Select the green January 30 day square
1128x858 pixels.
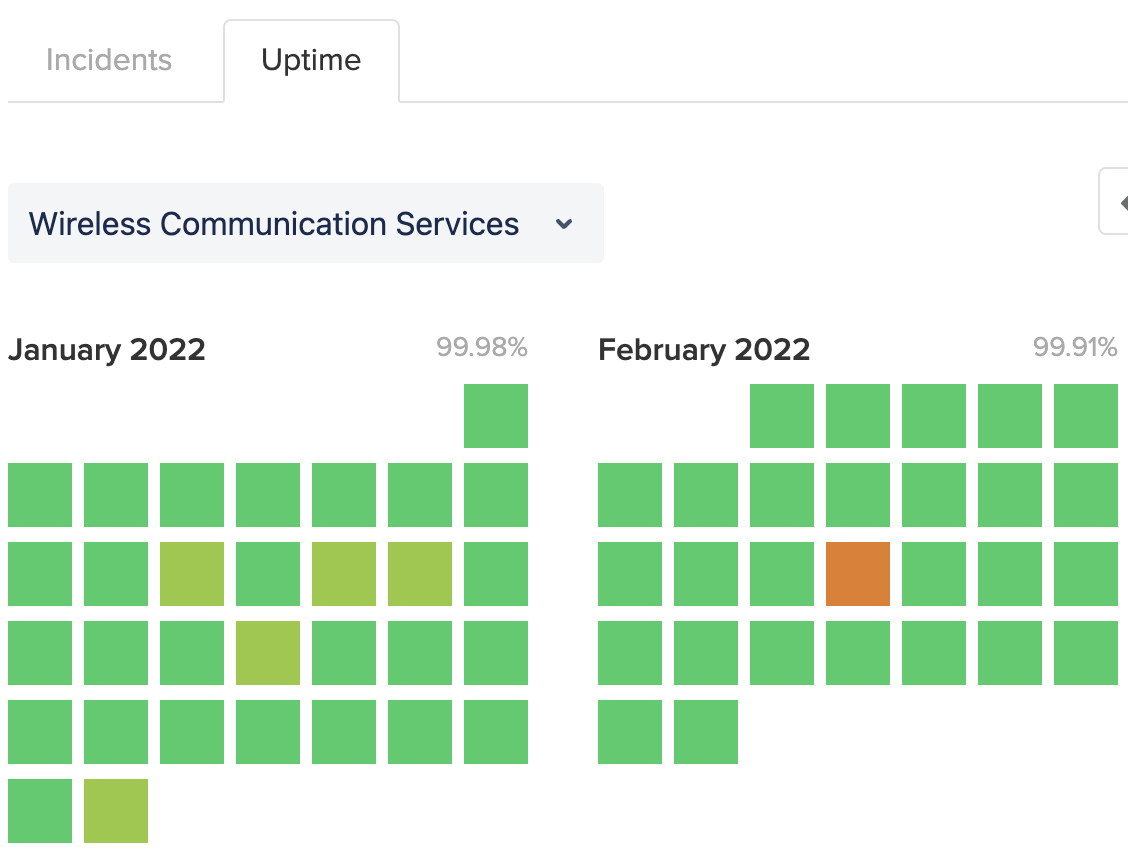pos(40,811)
